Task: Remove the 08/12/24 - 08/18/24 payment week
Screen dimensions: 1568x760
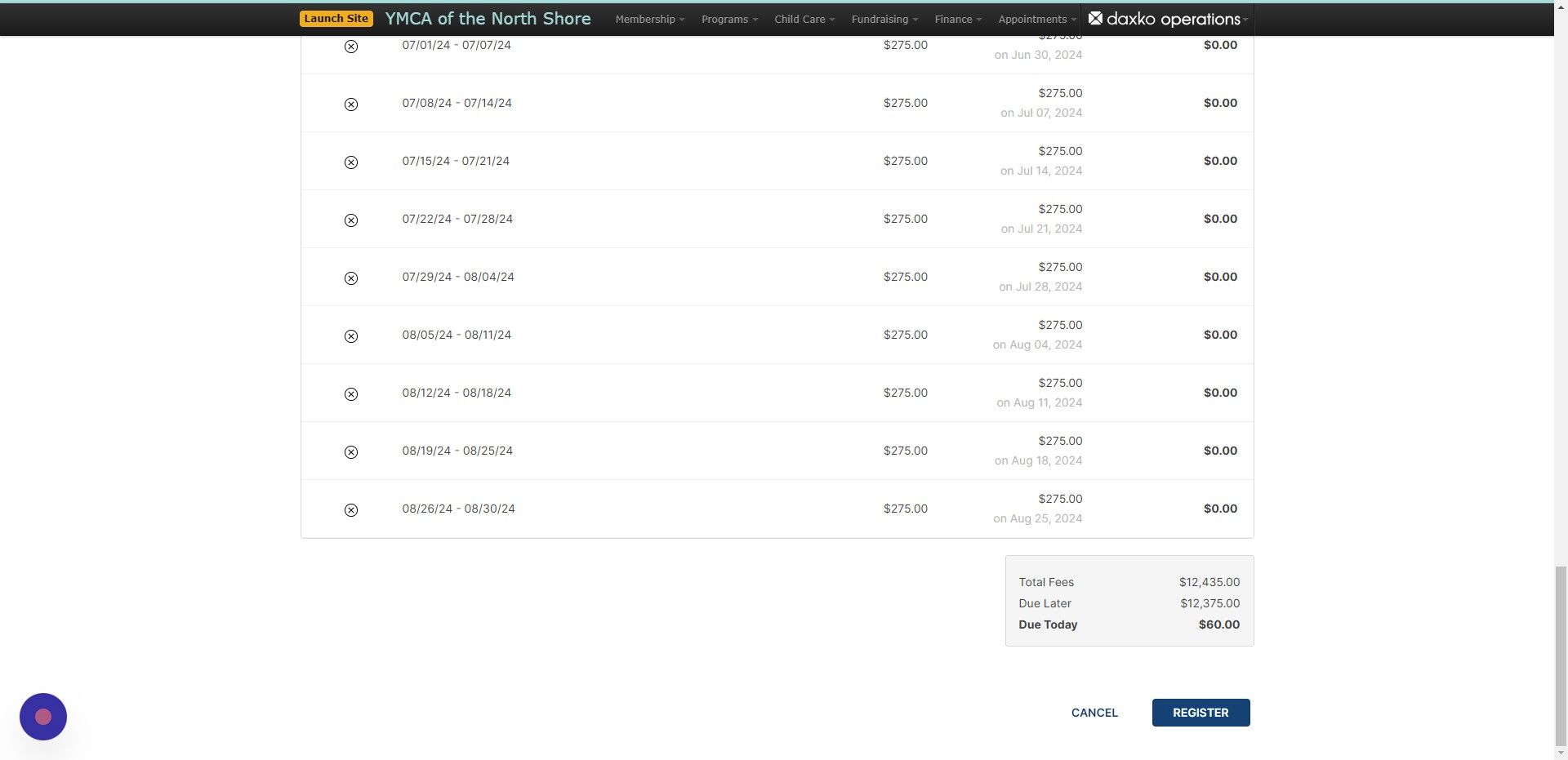Action: point(351,394)
